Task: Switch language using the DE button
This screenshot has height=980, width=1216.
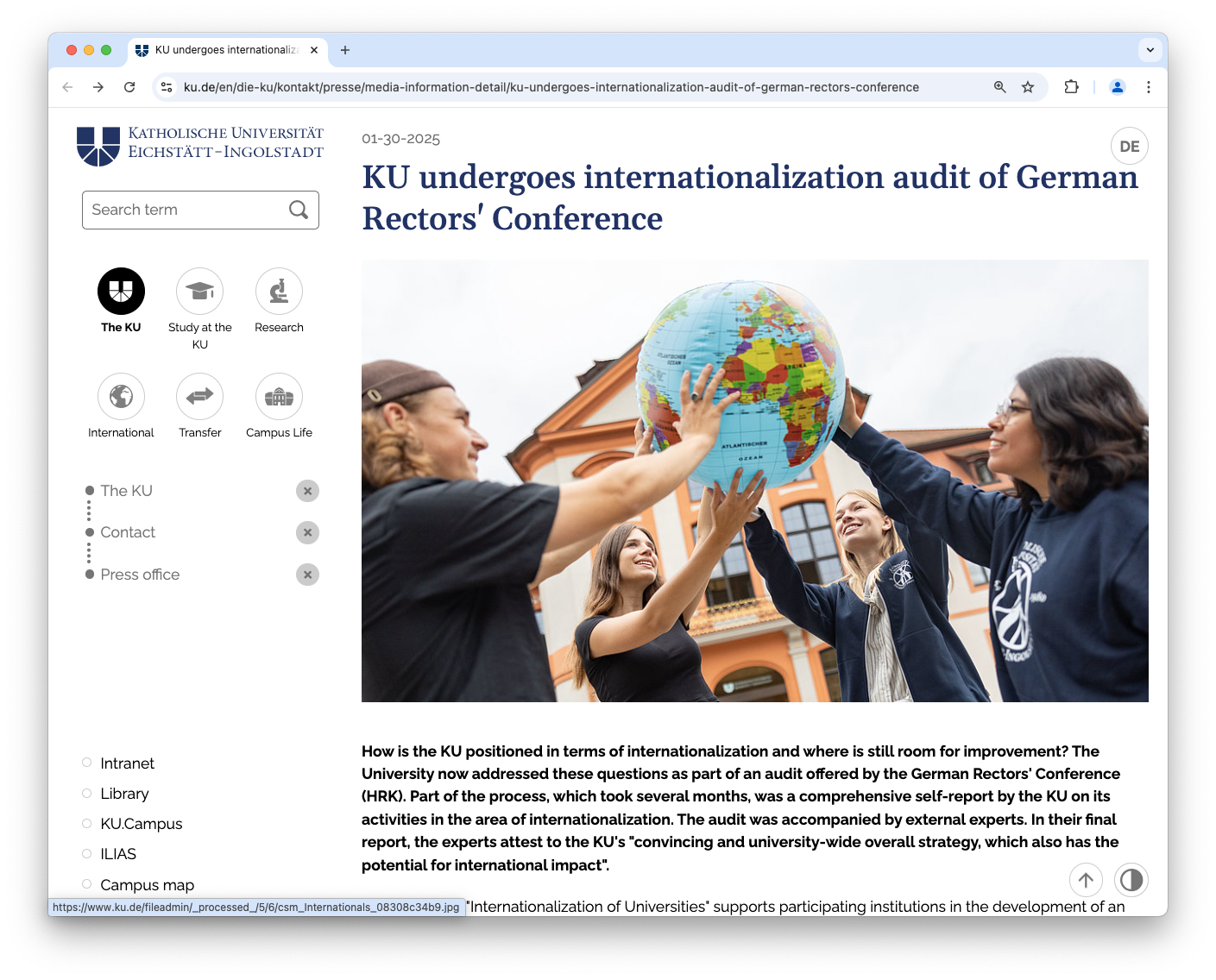Action: (x=1129, y=145)
